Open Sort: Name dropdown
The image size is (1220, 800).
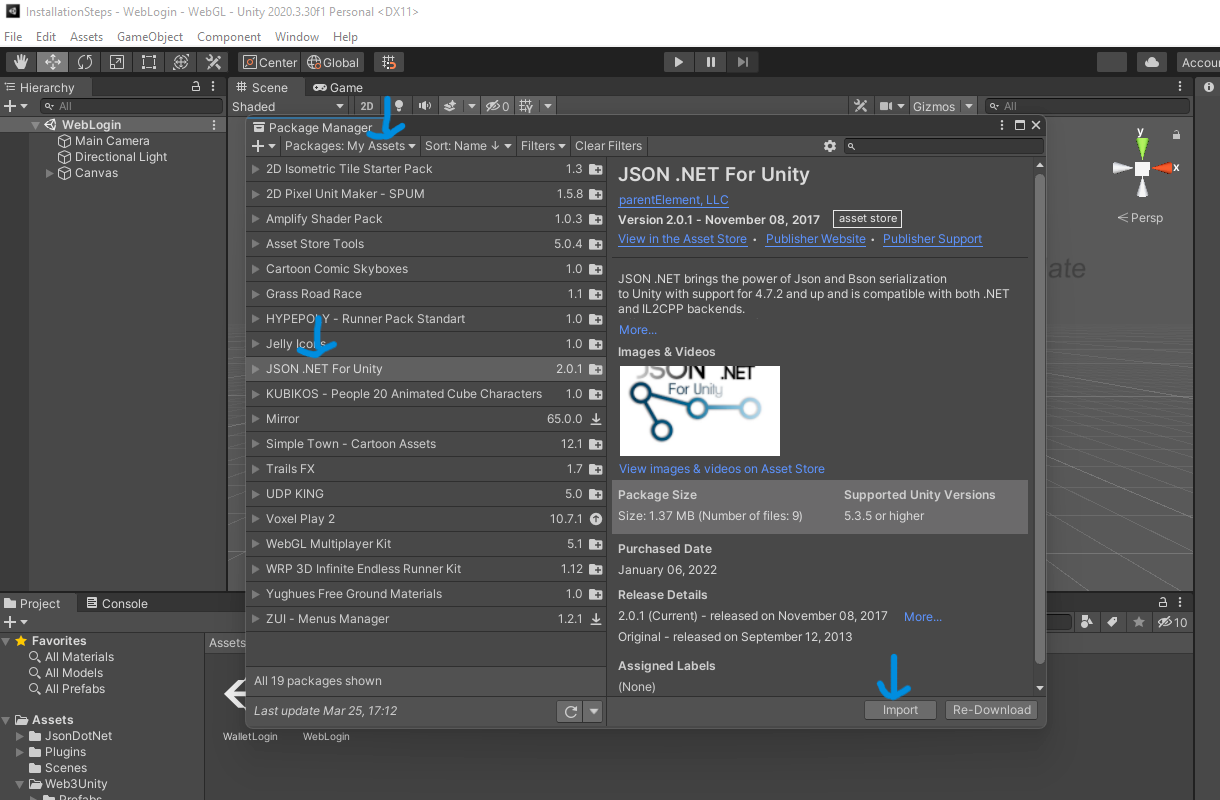click(x=469, y=146)
